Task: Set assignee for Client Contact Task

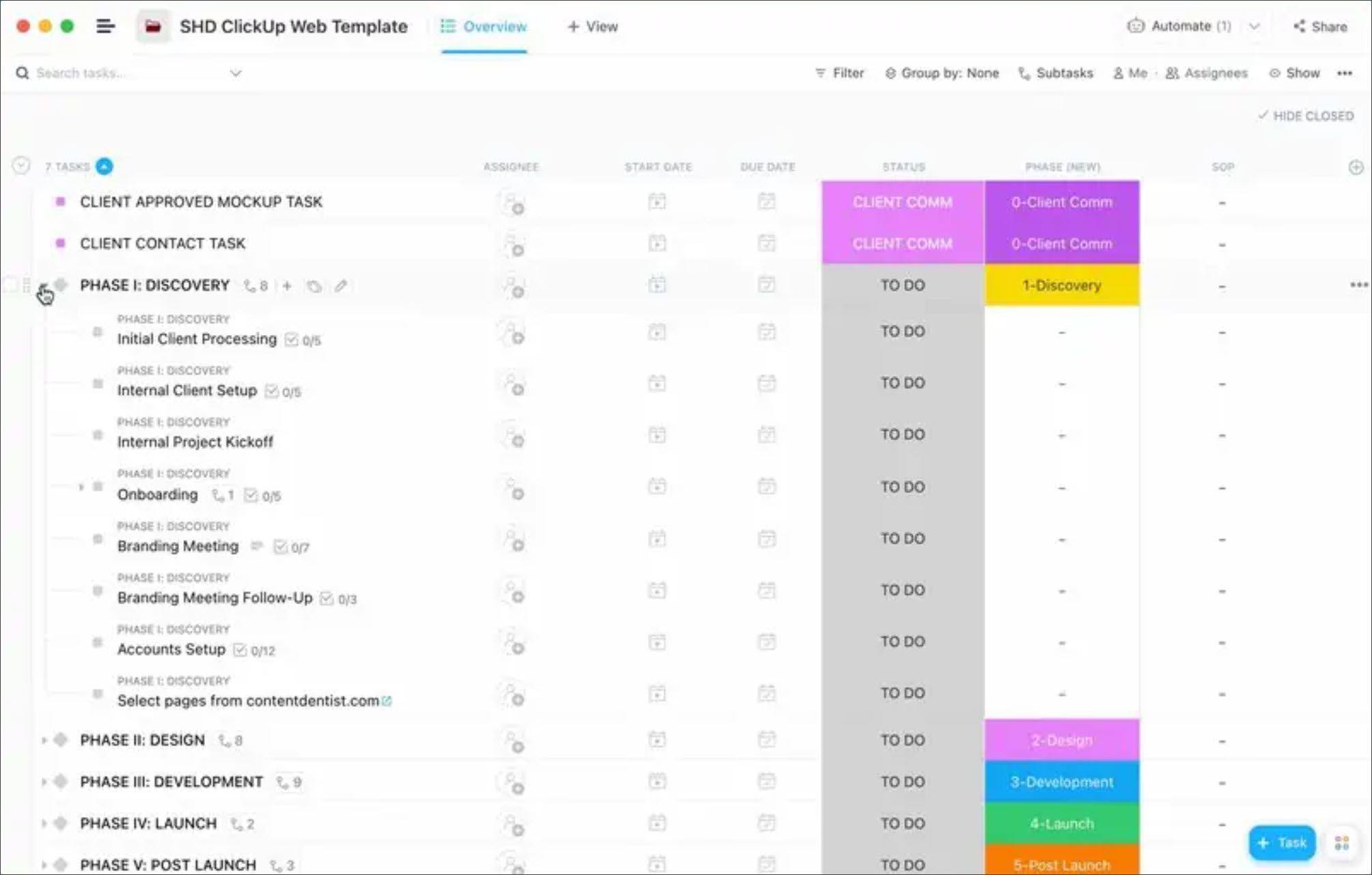Action: click(x=513, y=244)
